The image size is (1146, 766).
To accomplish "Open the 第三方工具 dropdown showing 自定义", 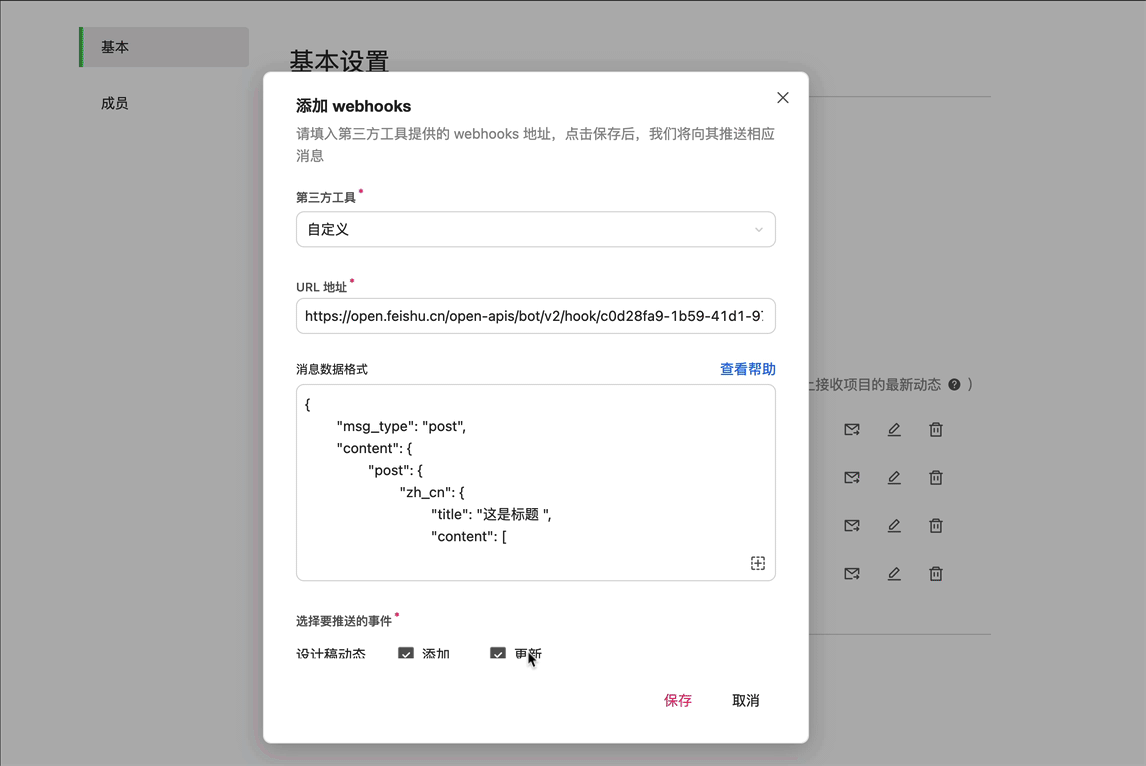I will coord(536,230).
